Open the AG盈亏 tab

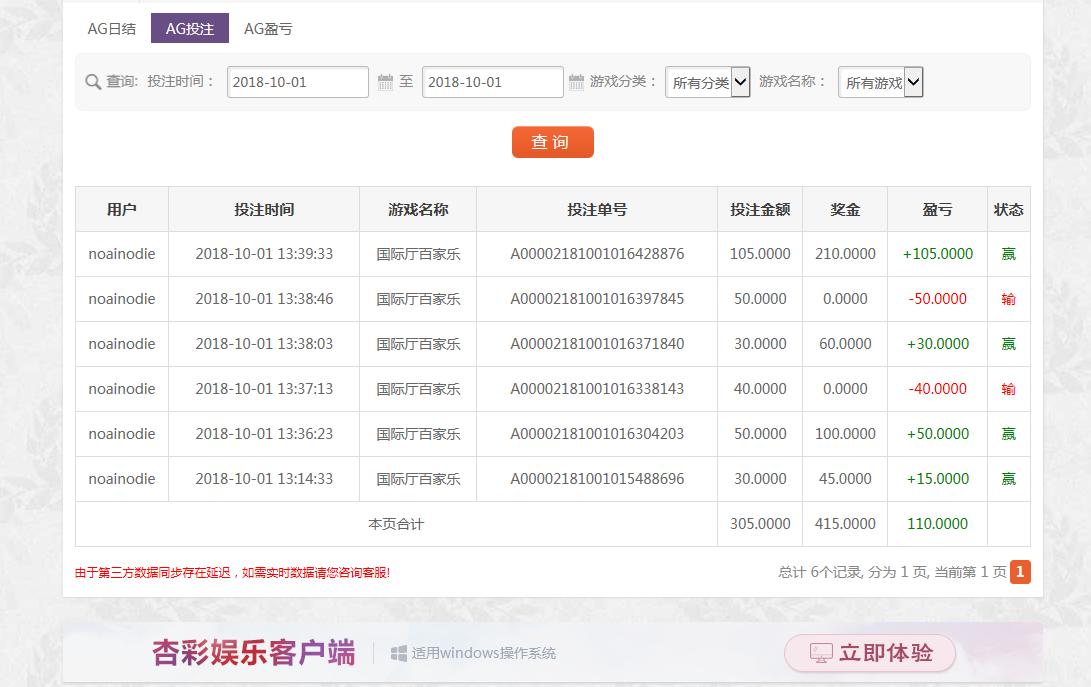tap(268, 29)
